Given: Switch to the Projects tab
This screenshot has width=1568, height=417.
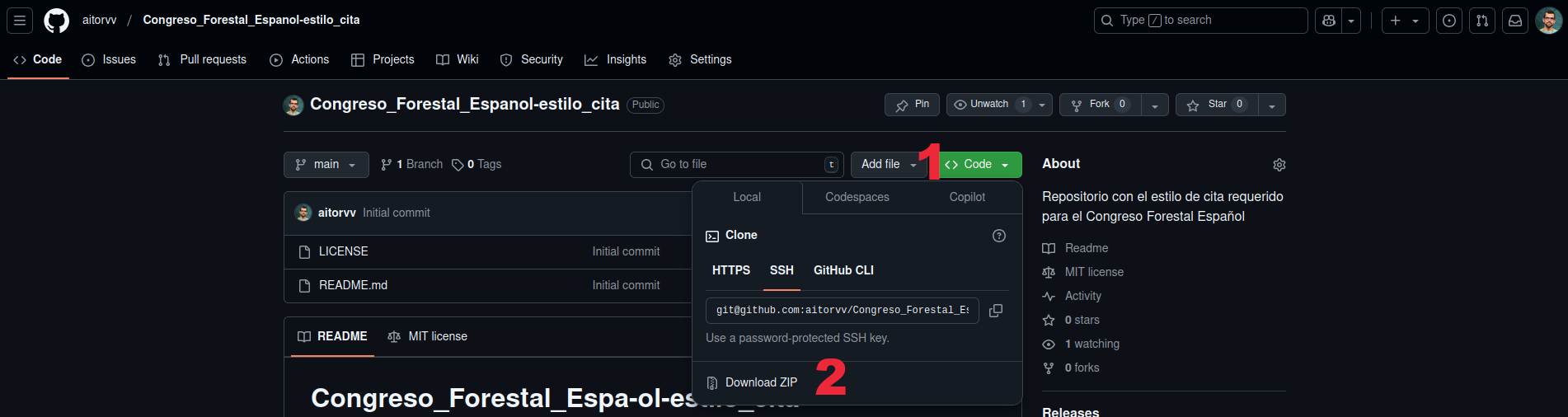Looking at the screenshot, I should [x=383, y=59].
